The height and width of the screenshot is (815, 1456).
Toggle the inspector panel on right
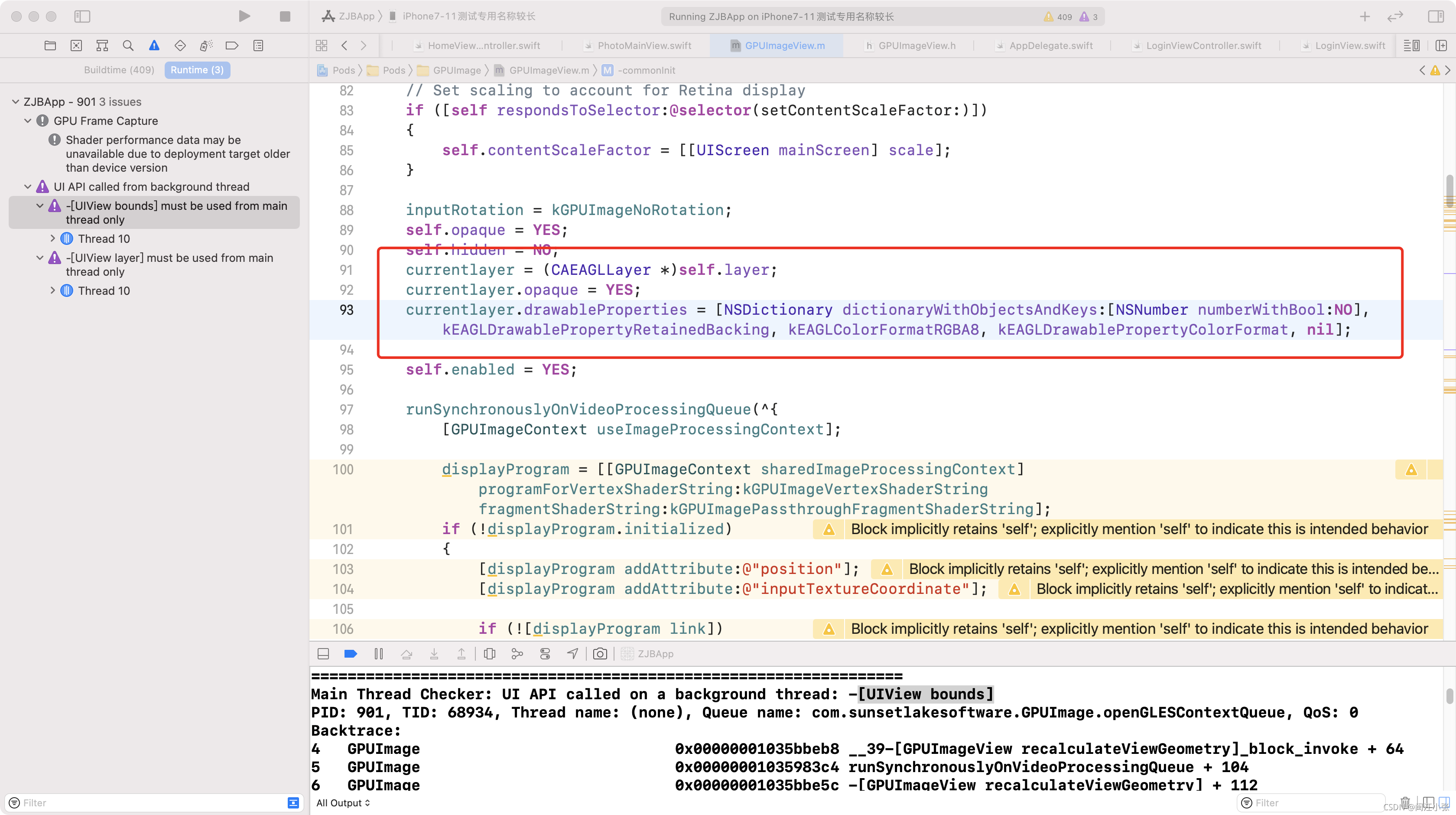1436,16
